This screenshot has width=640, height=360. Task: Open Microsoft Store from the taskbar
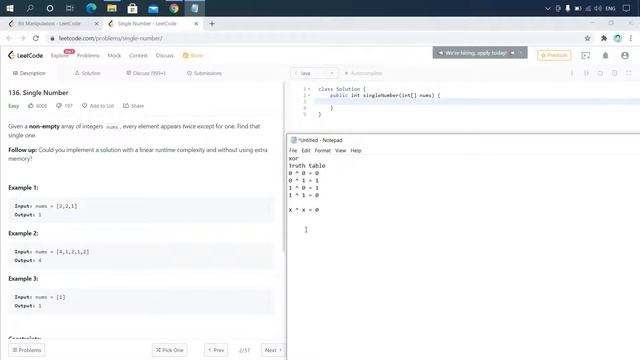click(132, 8)
